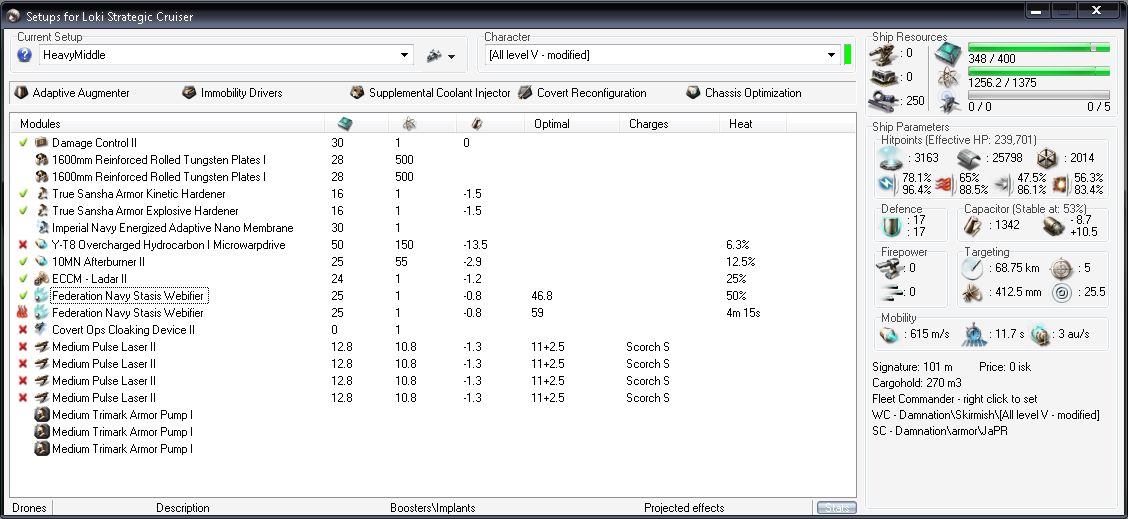Click the powergrid icon beside 1256.2 / 1375
This screenshot has width=1128, height=519.
coord(947,77)
